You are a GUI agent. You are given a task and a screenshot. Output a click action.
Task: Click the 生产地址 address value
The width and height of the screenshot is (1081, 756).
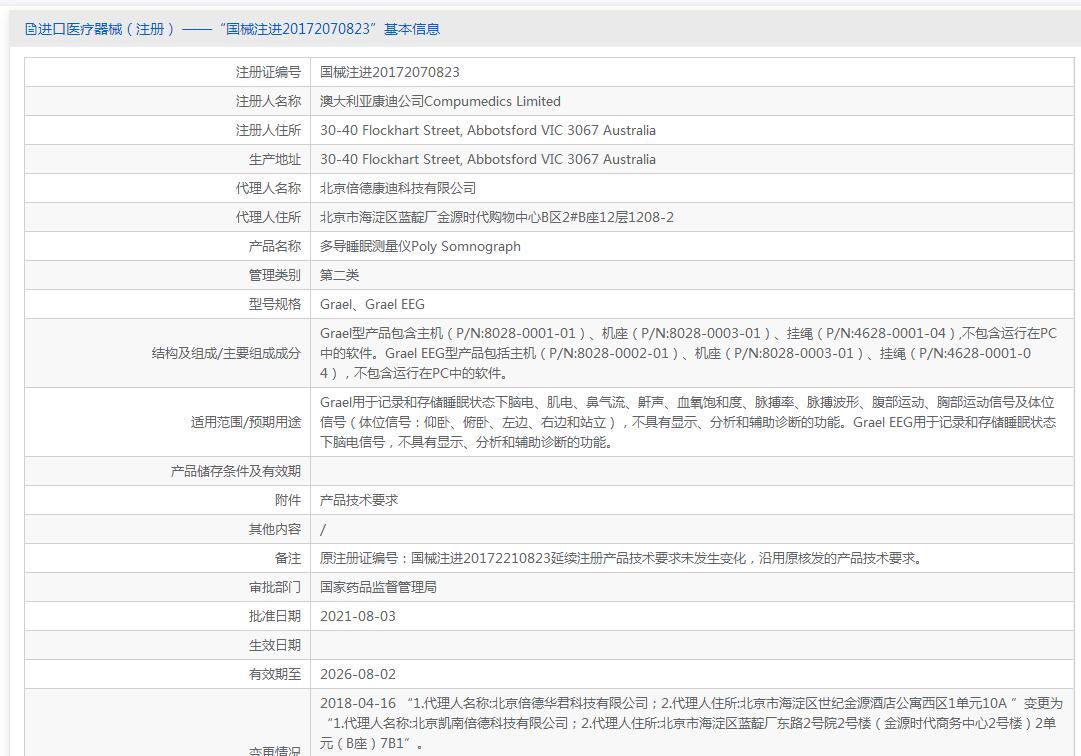(488, 159)
